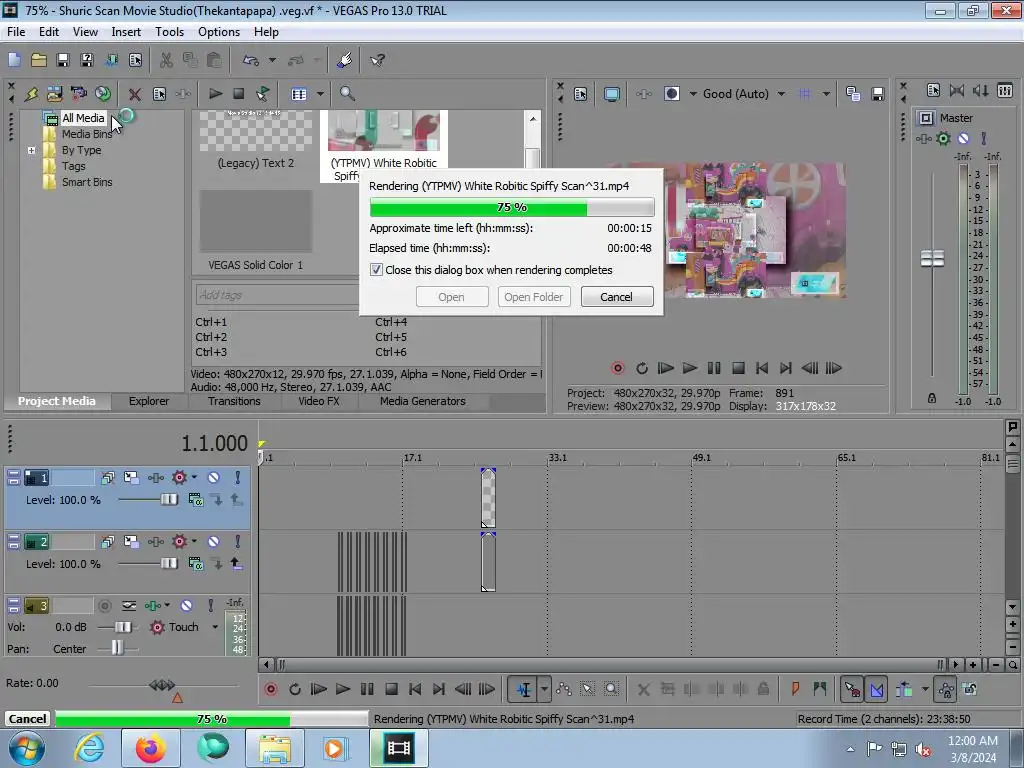Click Stop in the timeline transport bar

(x=391, y=689)
